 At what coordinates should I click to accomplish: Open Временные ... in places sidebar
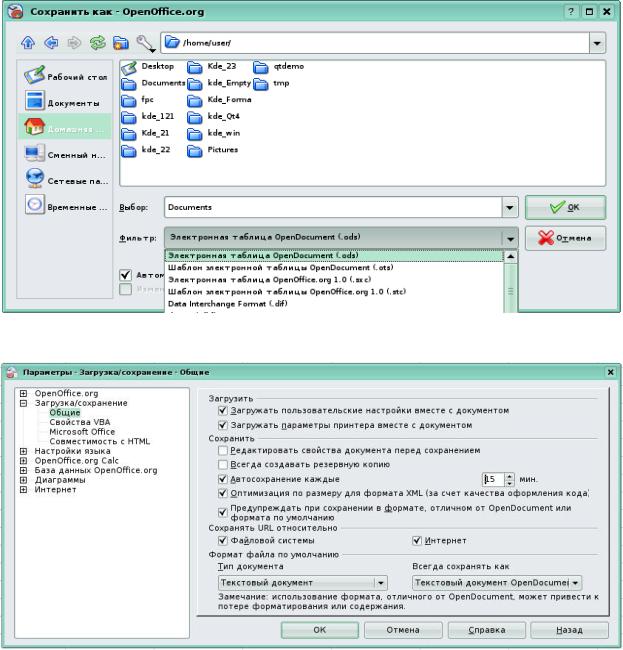(x=65, y=206)
